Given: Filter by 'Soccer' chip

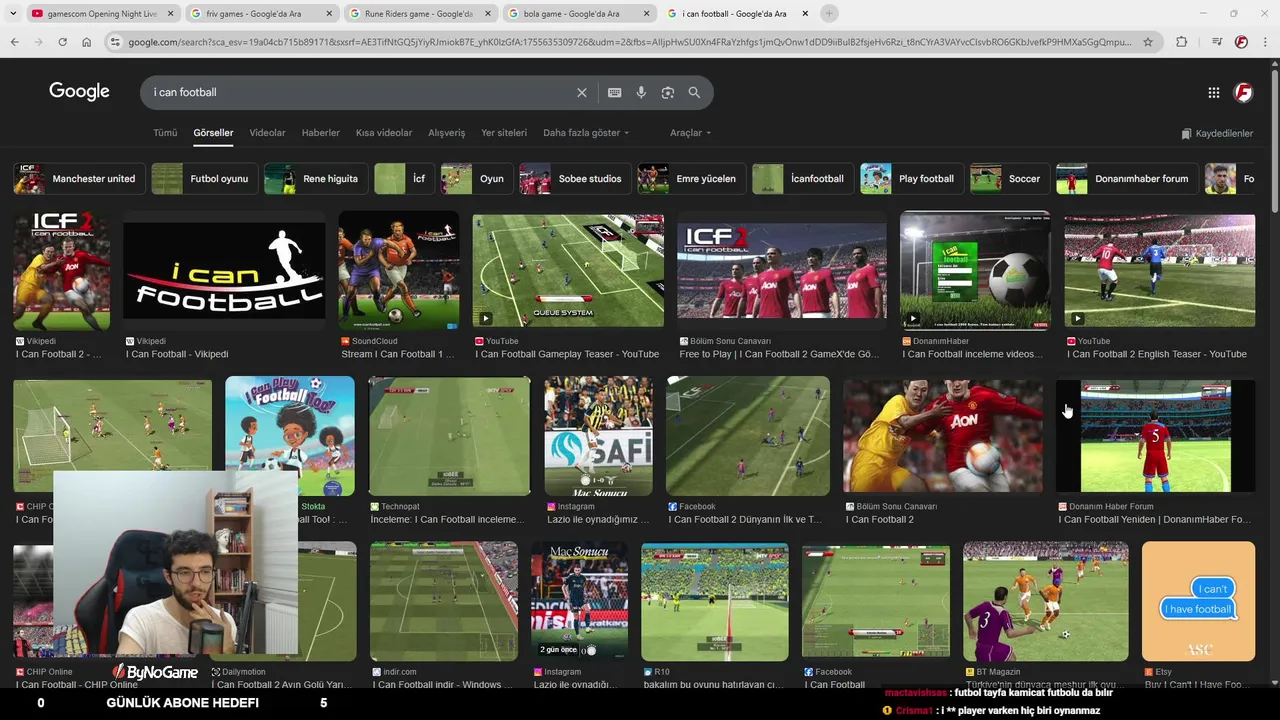Looking at the screenshot, I should point(1010,179).
